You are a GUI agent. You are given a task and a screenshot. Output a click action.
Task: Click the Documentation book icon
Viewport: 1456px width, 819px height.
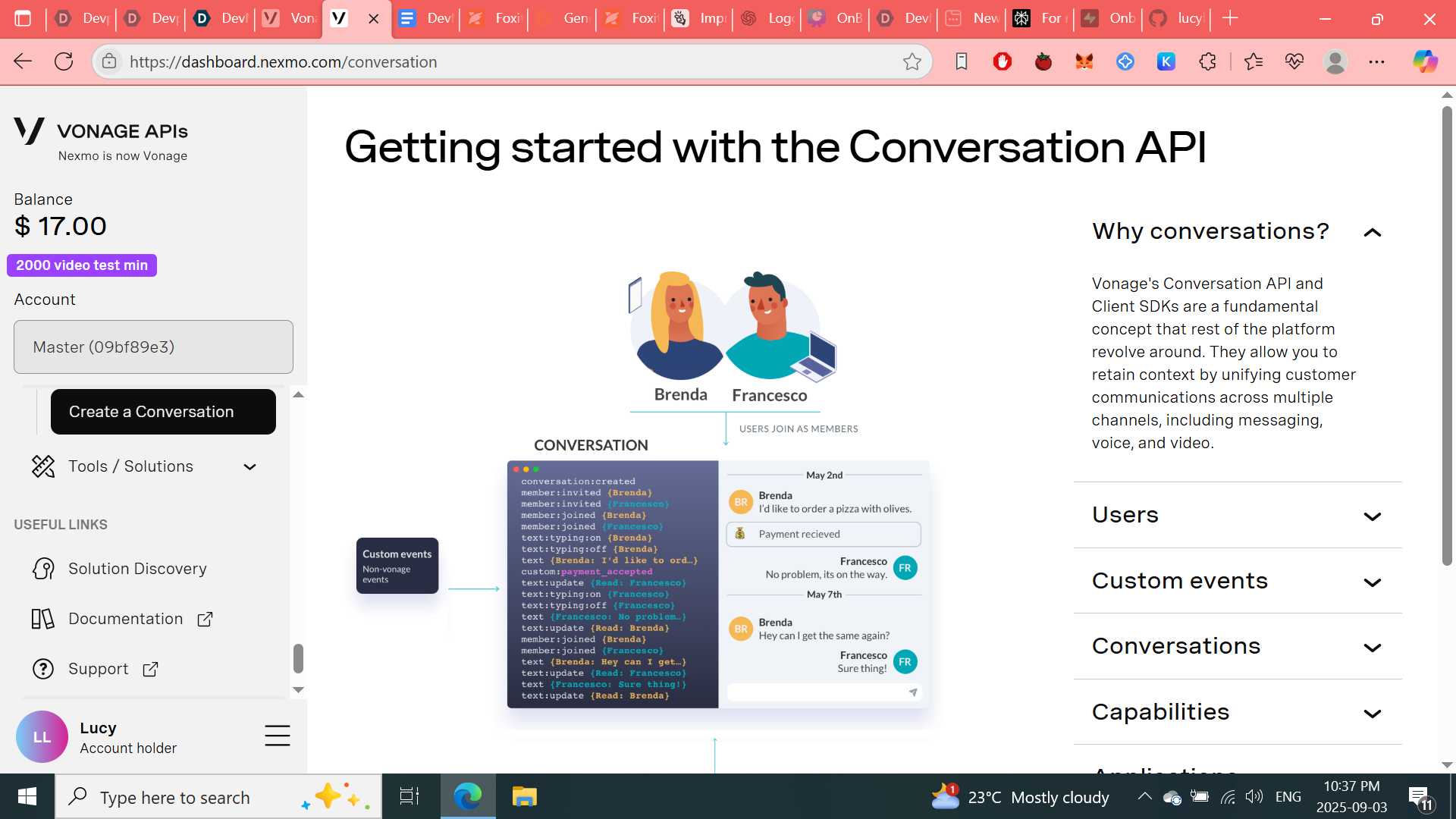coord(43,619)
